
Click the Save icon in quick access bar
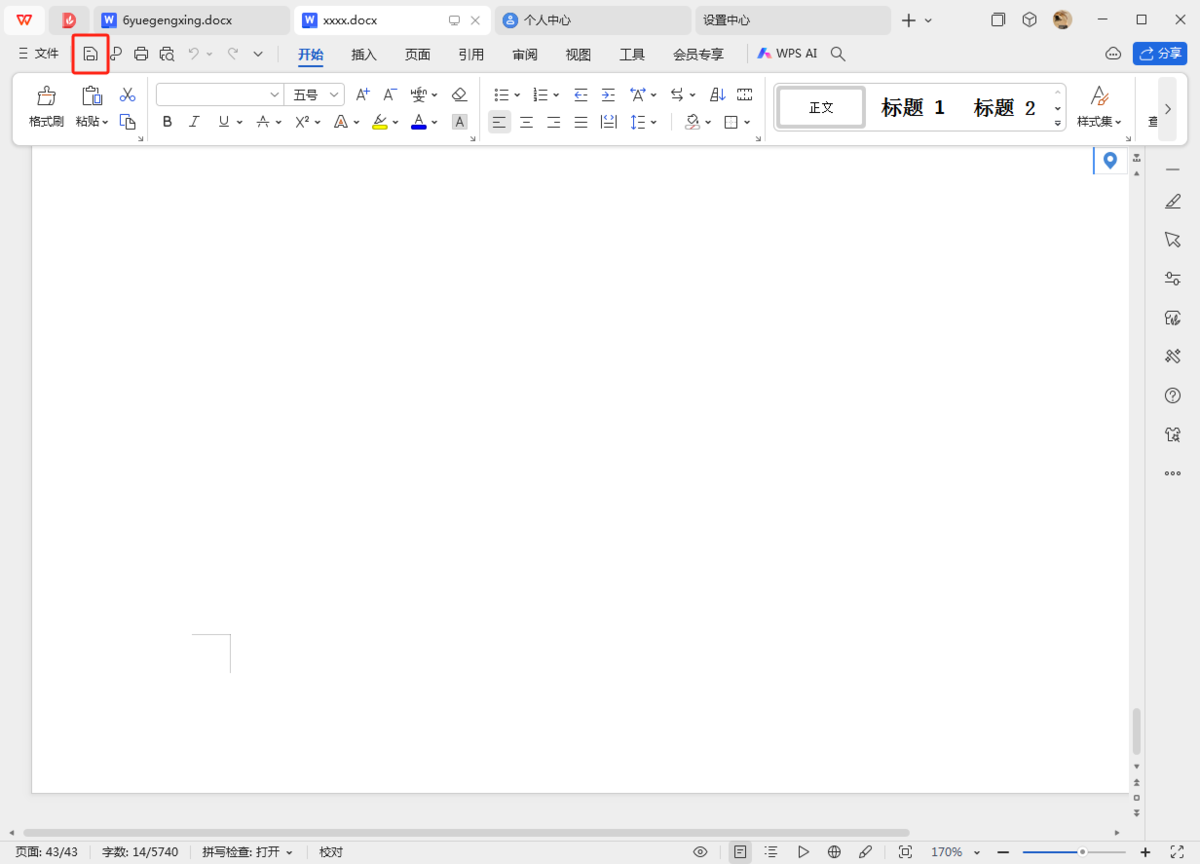(90, 54)
